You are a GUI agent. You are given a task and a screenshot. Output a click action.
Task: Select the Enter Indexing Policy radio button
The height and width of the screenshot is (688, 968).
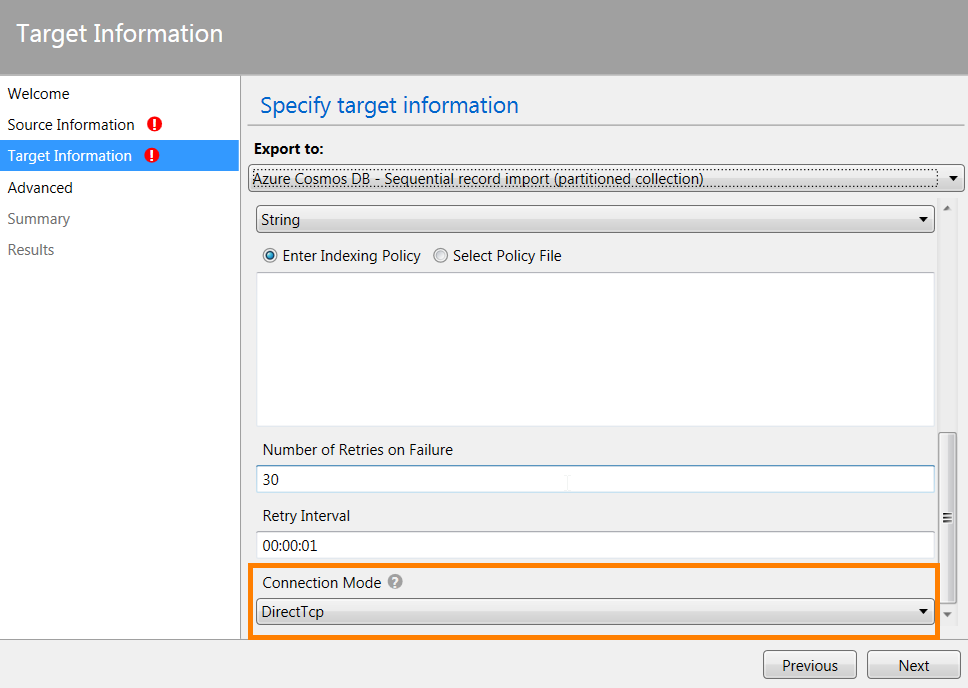[x=270, y=256]
